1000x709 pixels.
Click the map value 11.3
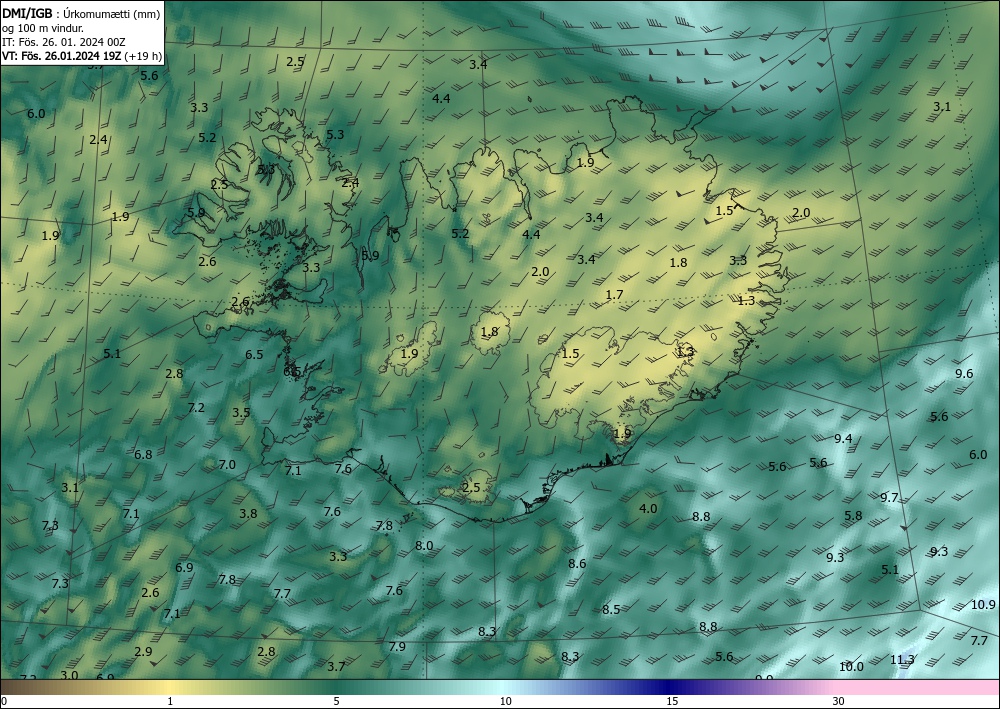[x=902, y=660]
